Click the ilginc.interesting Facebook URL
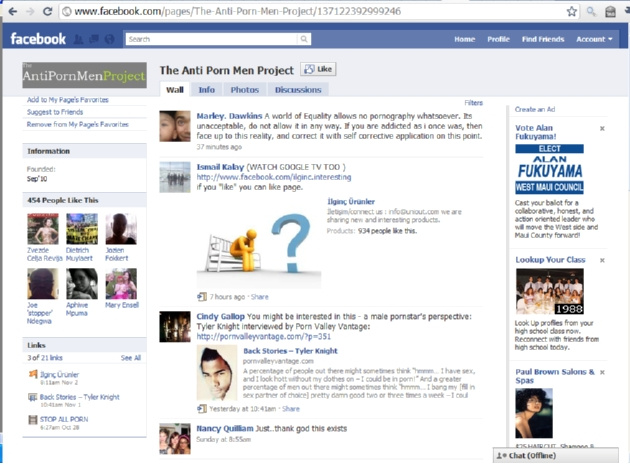This screenshot has height=465, width=630. coord(274,177)
